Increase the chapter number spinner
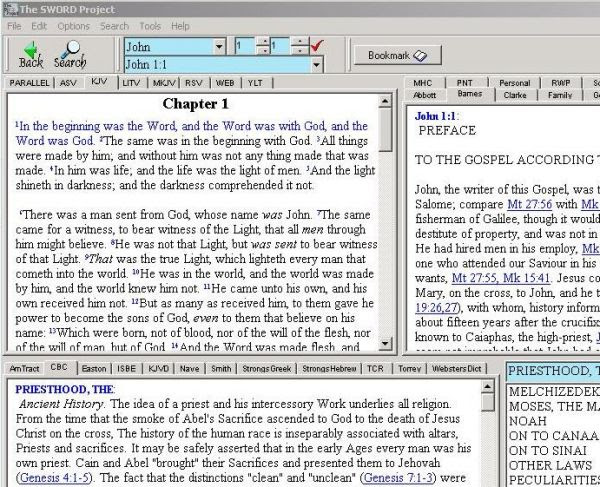The image size is (600, 487). coord(263,42)
